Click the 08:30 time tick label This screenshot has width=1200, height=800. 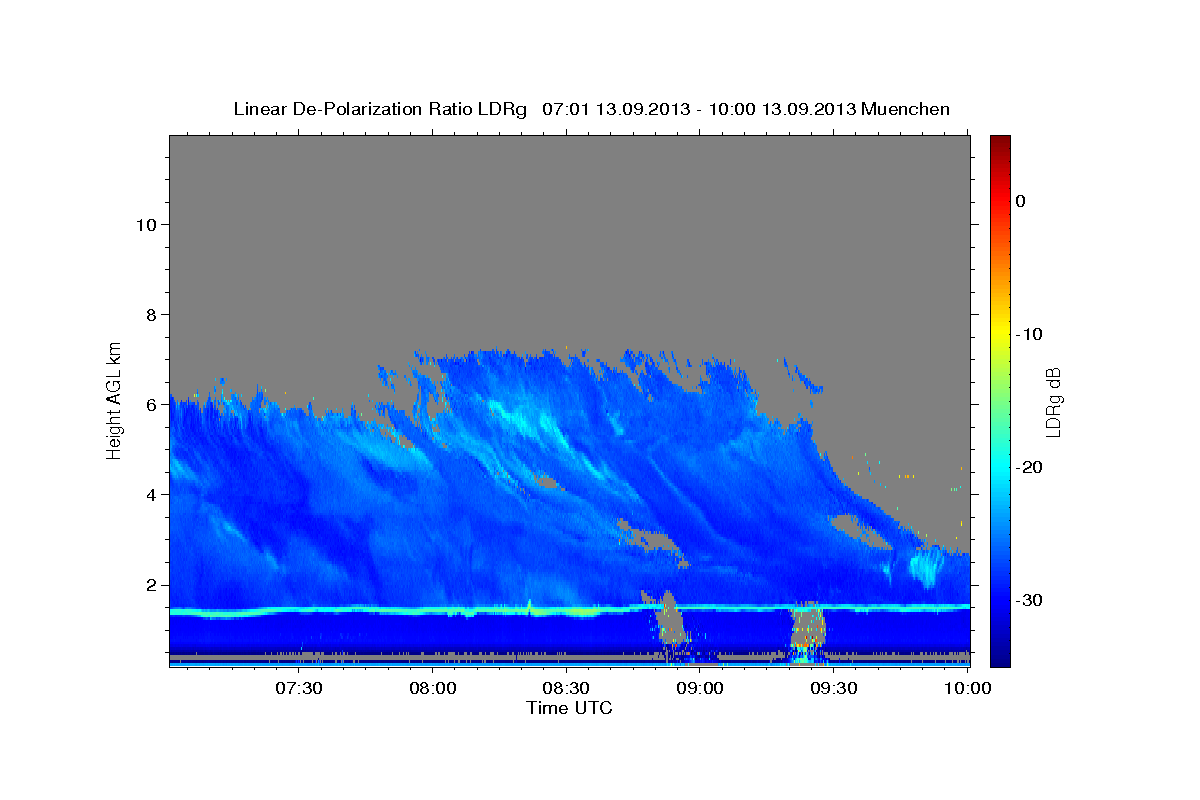(566, 689)
